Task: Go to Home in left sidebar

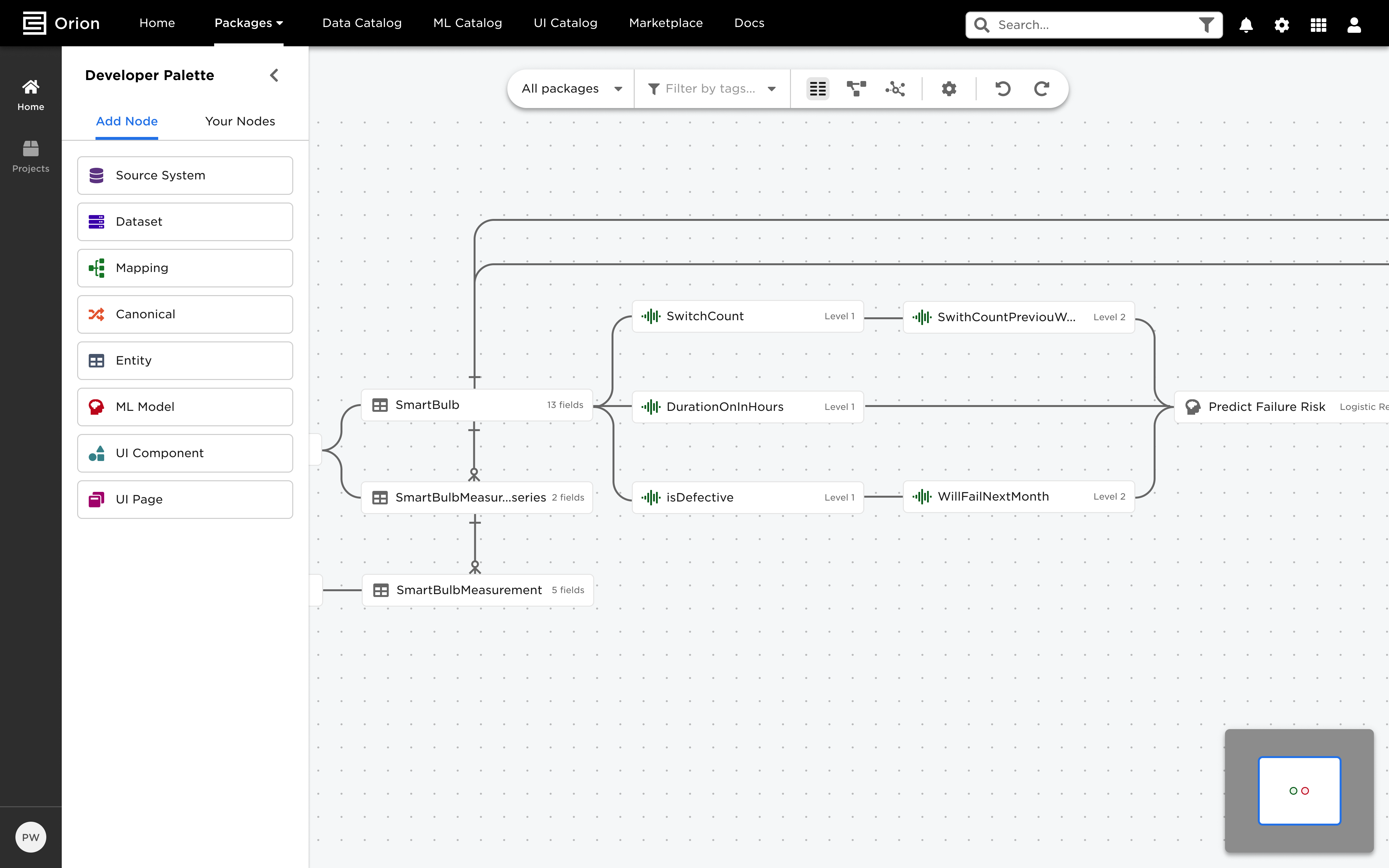Action: coord(31,95)
